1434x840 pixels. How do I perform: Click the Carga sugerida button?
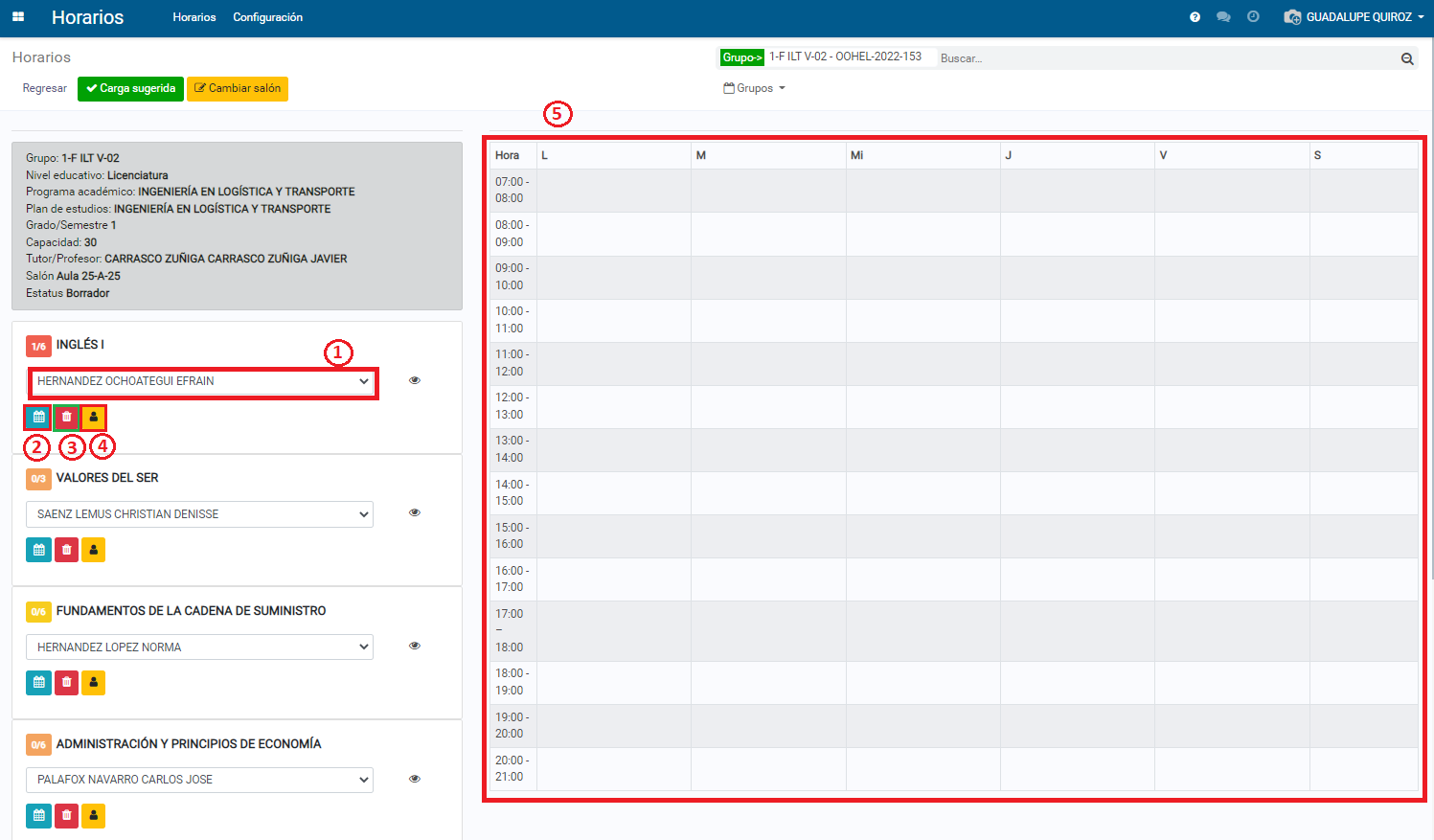pos(130,88)
